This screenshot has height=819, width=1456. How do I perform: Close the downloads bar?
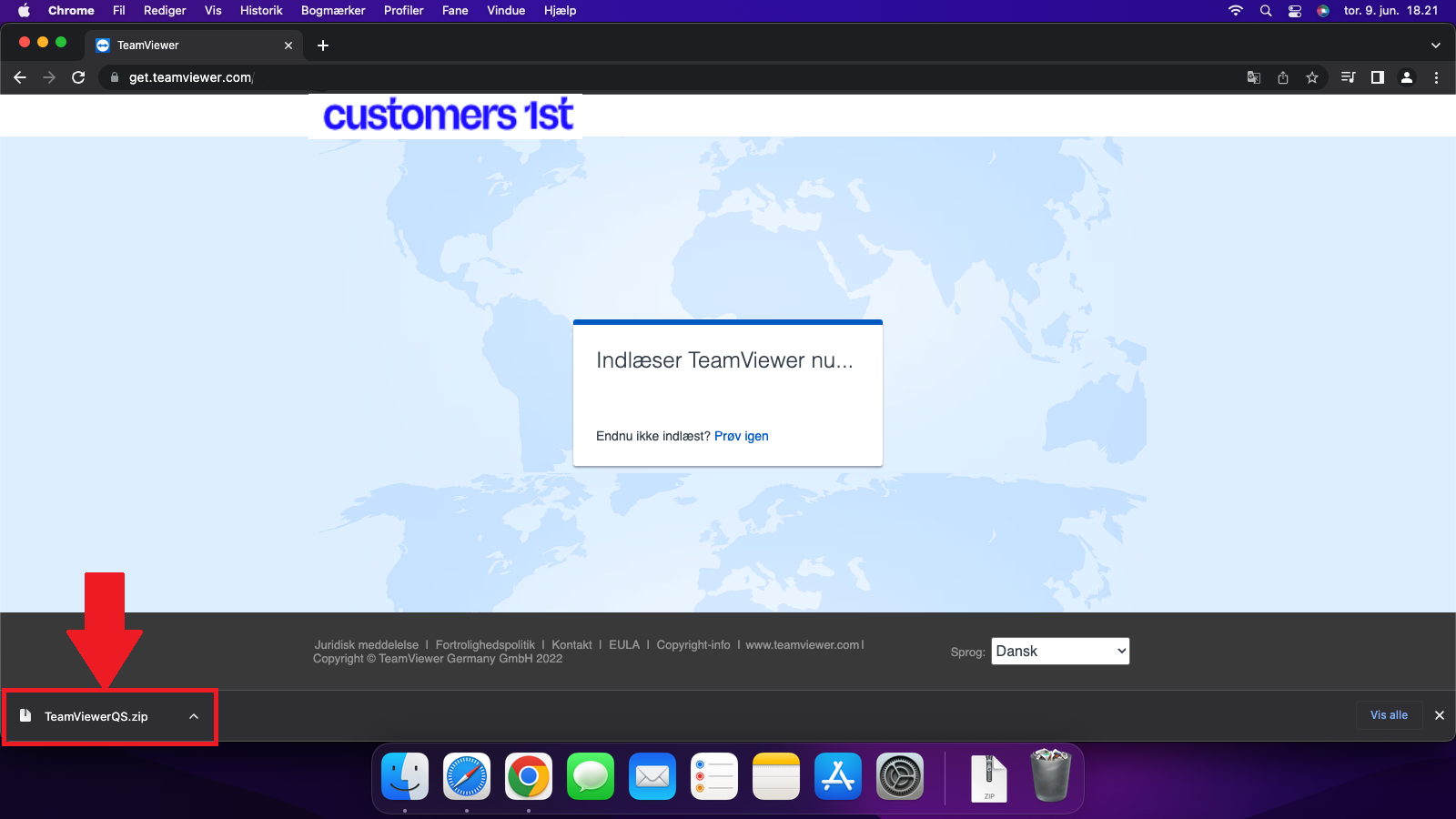click(1440, 715)
